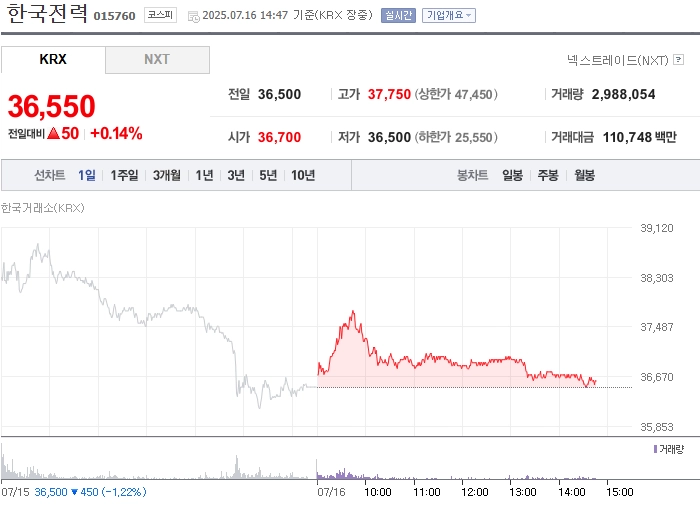
Task: Toggle the 실시간 real-time badge
Action: click(398, 15)
